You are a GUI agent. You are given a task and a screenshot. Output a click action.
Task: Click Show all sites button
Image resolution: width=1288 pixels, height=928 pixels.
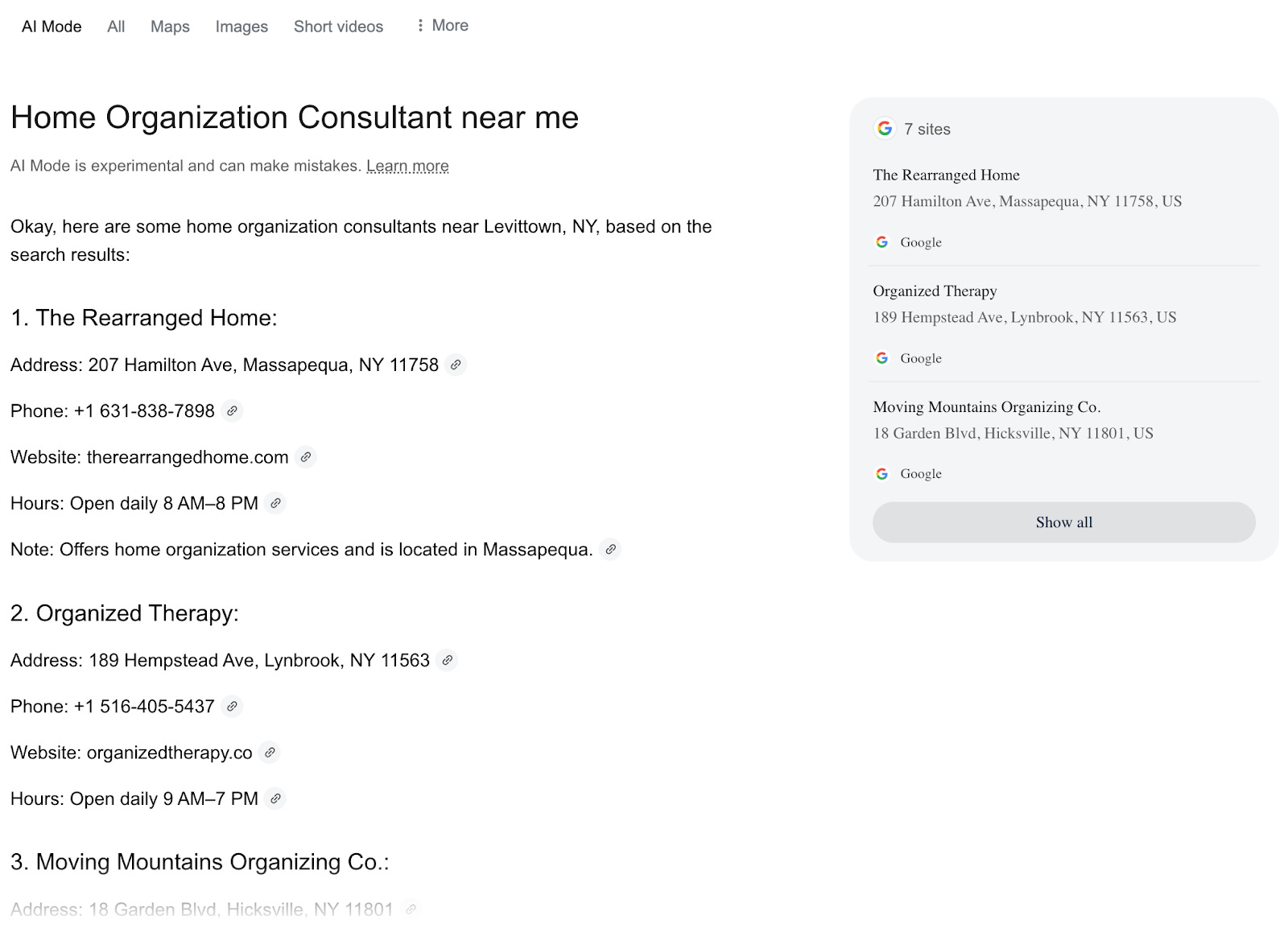point(1063,522)
